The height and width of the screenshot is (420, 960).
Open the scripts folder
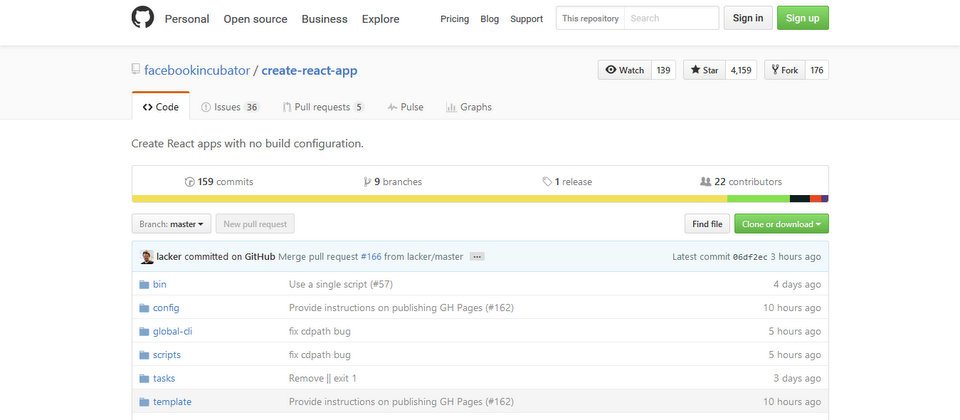pyautogui.click(x=167, y=355)
